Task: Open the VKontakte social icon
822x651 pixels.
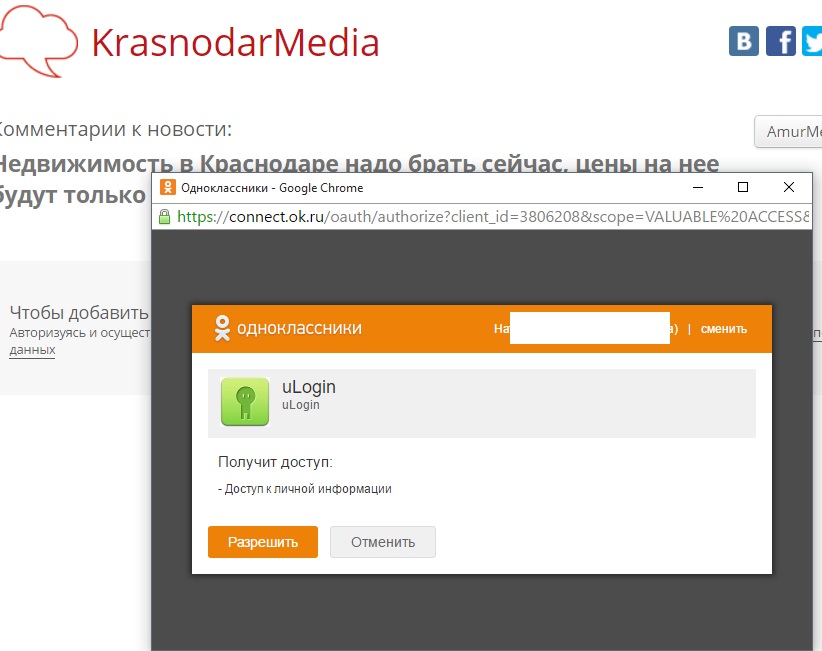Action: 743,41
